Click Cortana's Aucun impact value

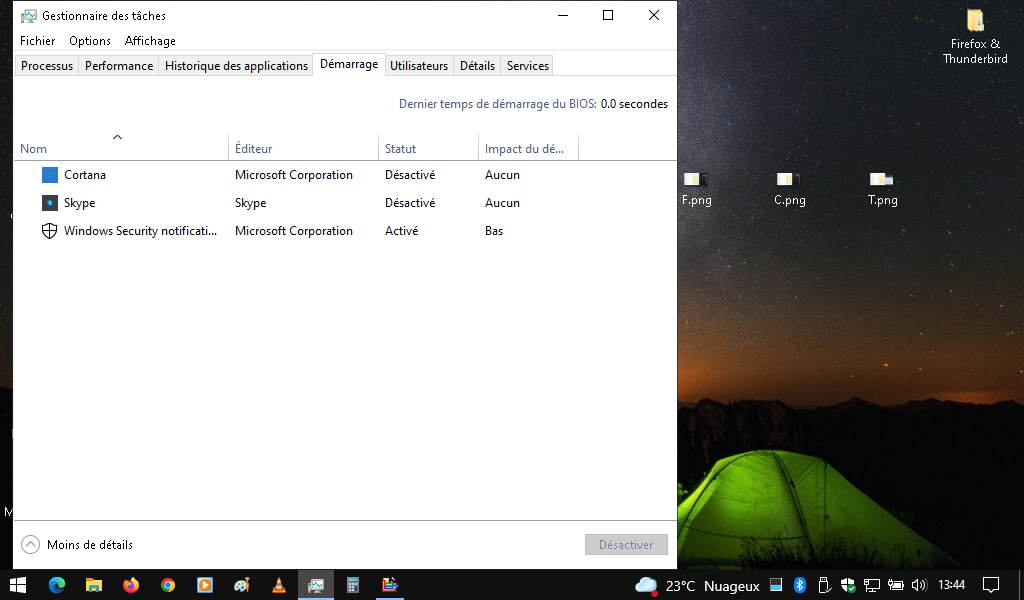pyautogui.click(x=502, y=175)
